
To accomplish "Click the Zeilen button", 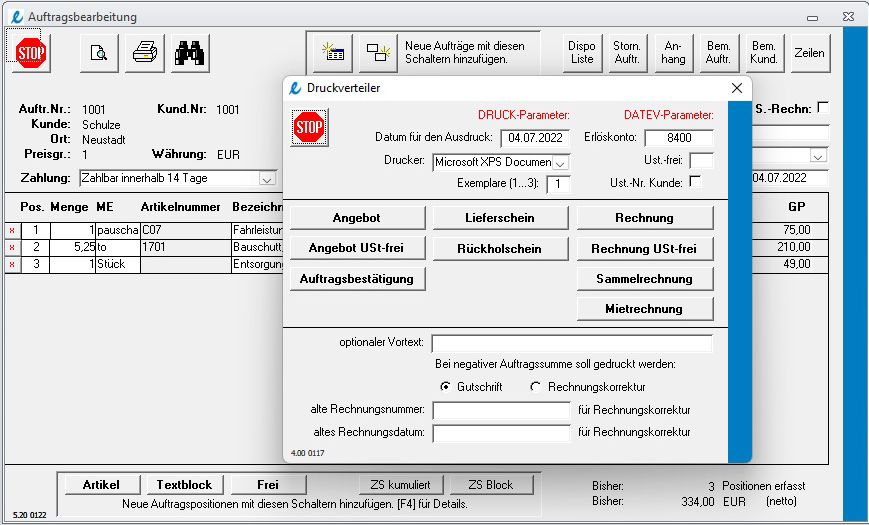I will click(810, 53).
